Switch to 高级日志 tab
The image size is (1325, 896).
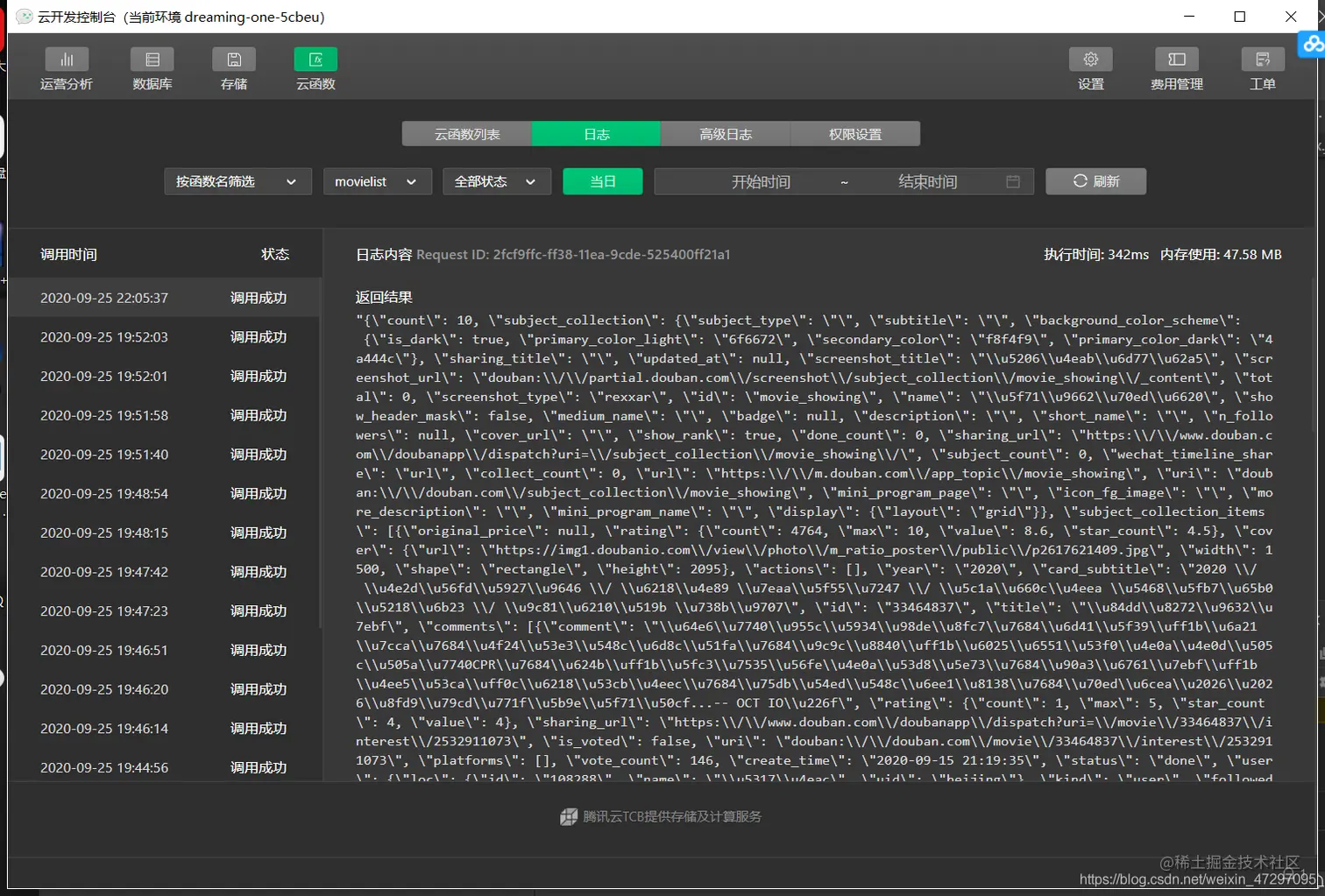click(x=726, y=134)
